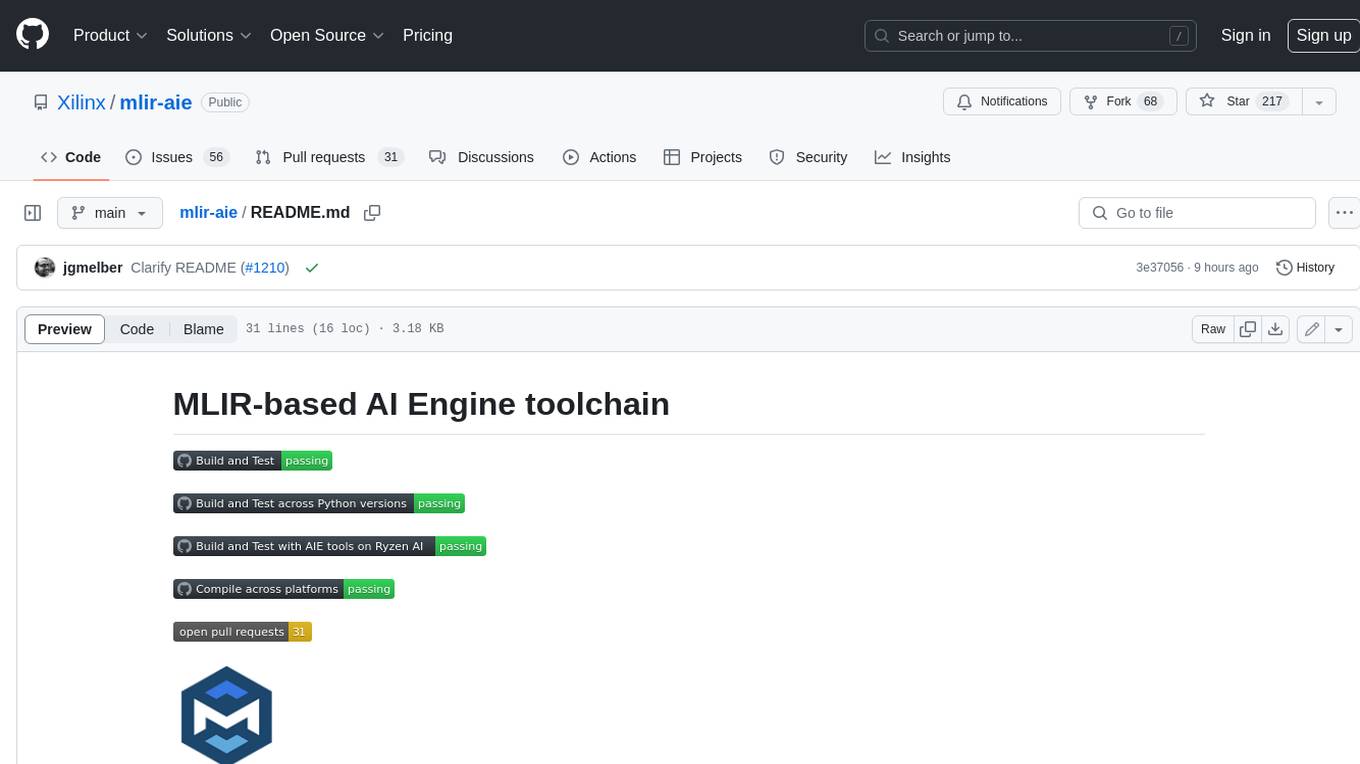Viewport: 1360px width, 764px height.
Task: Open more edit options dropdown
Action: (x=1339, y=329)
